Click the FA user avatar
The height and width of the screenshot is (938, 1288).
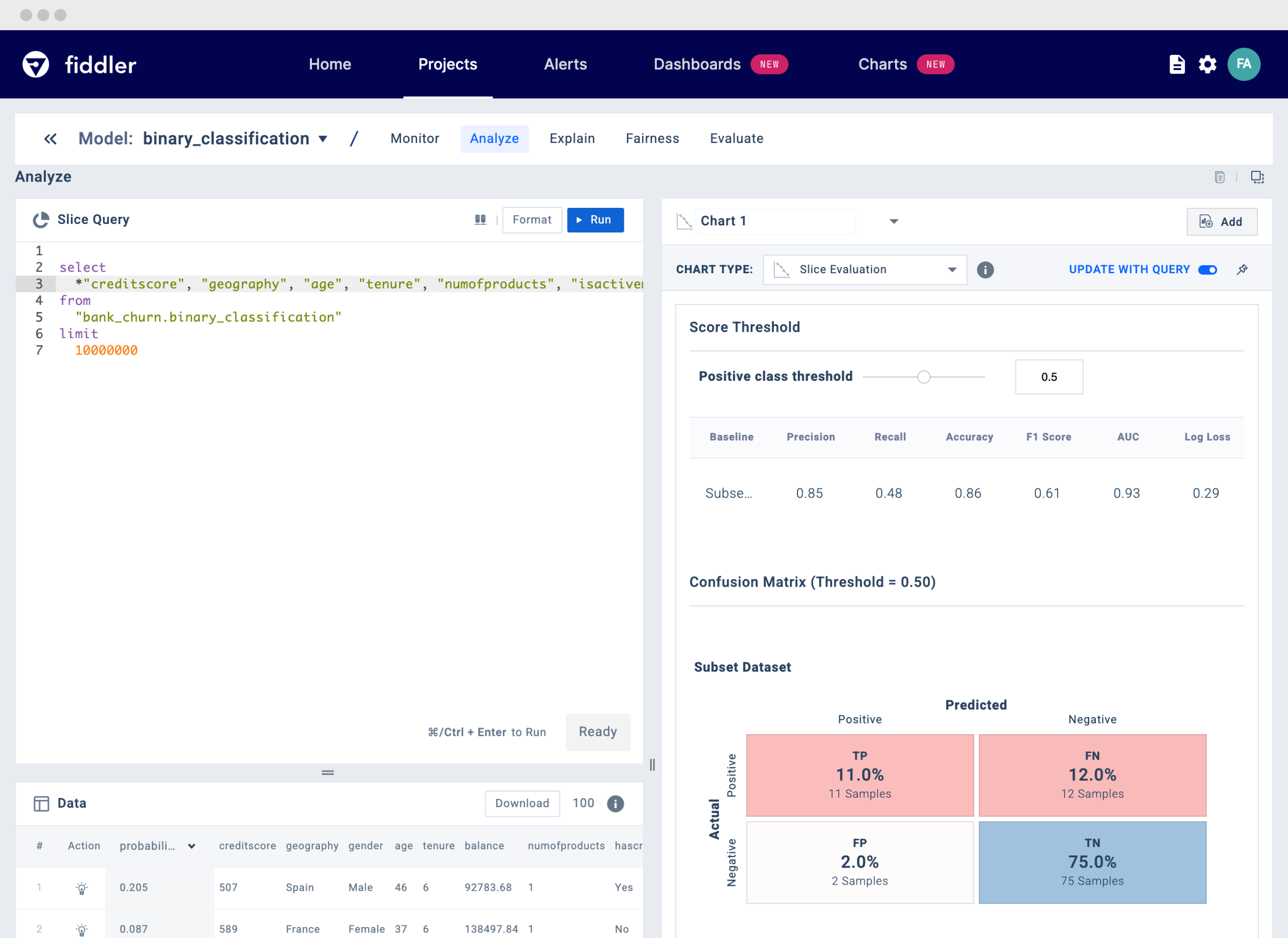pyautogui.click(x=1243, y=64)
